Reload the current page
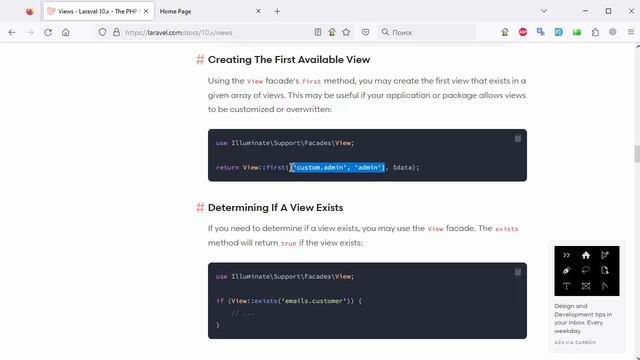The height and width of the screenshot is (360, 640). tap(48, 32)
